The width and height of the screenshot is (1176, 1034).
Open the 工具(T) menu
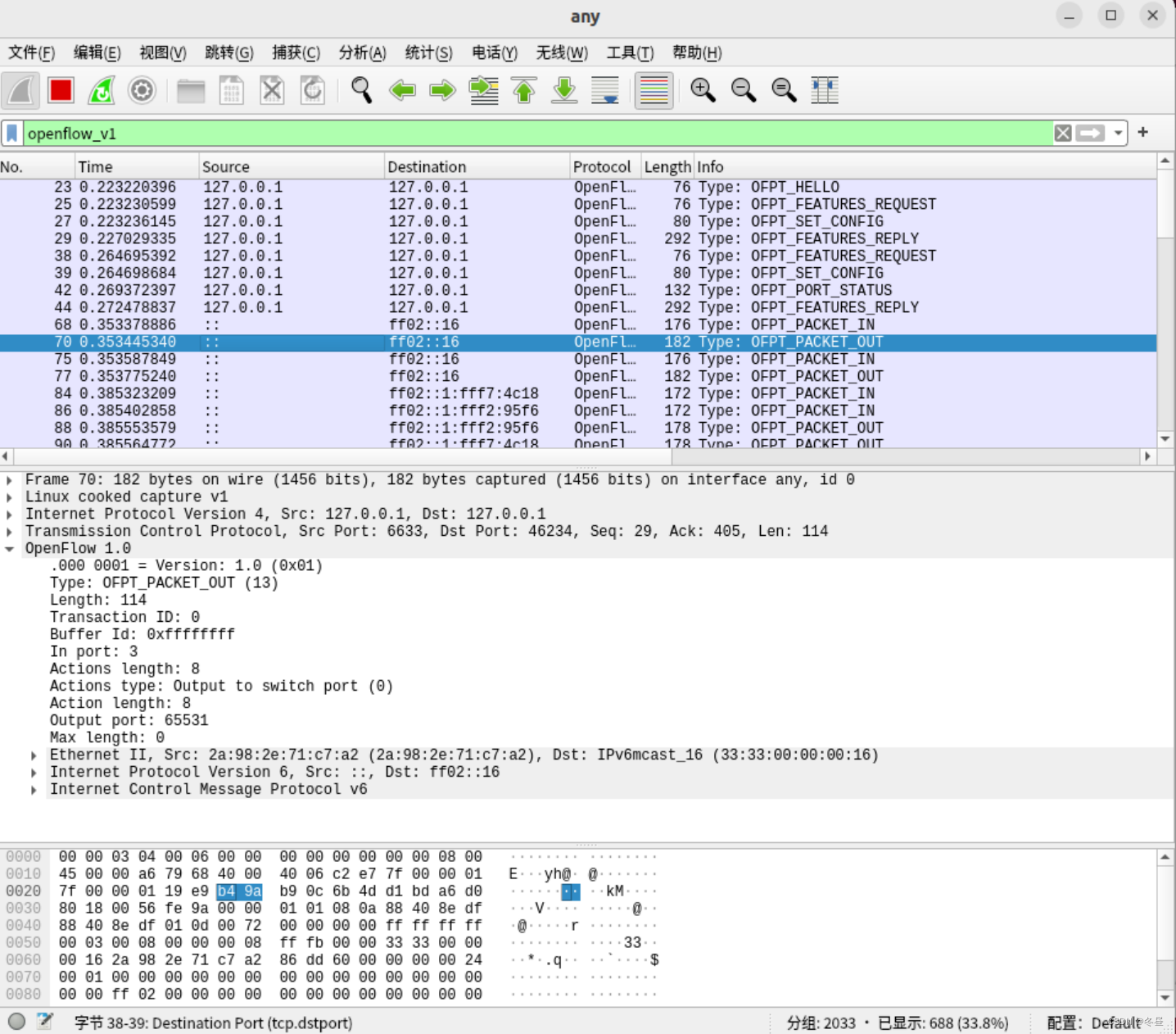(x=631, y=52)
